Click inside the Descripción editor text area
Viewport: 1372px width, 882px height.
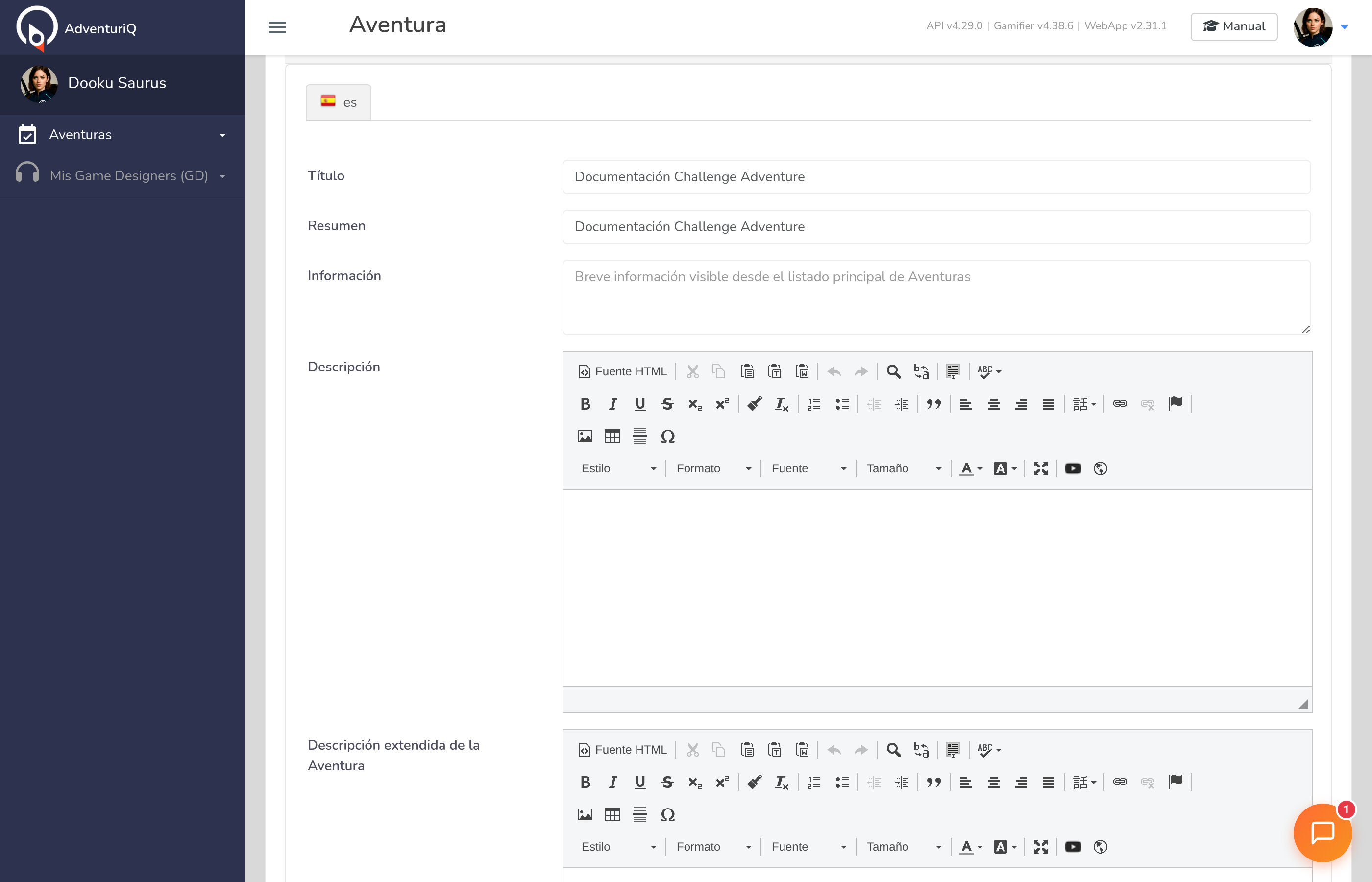click(x=937, y=588)
